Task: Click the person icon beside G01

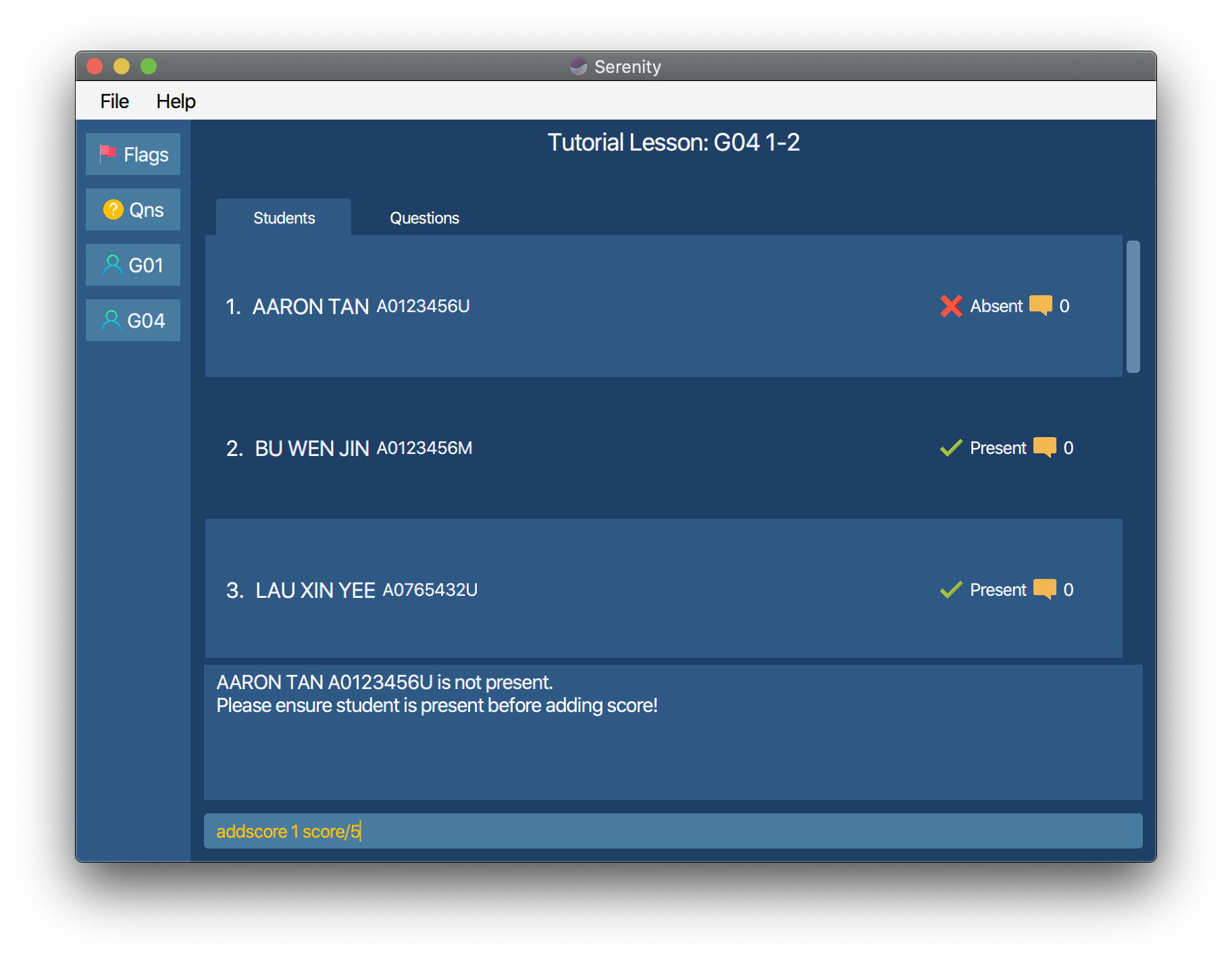Action: tap(112, 265)
